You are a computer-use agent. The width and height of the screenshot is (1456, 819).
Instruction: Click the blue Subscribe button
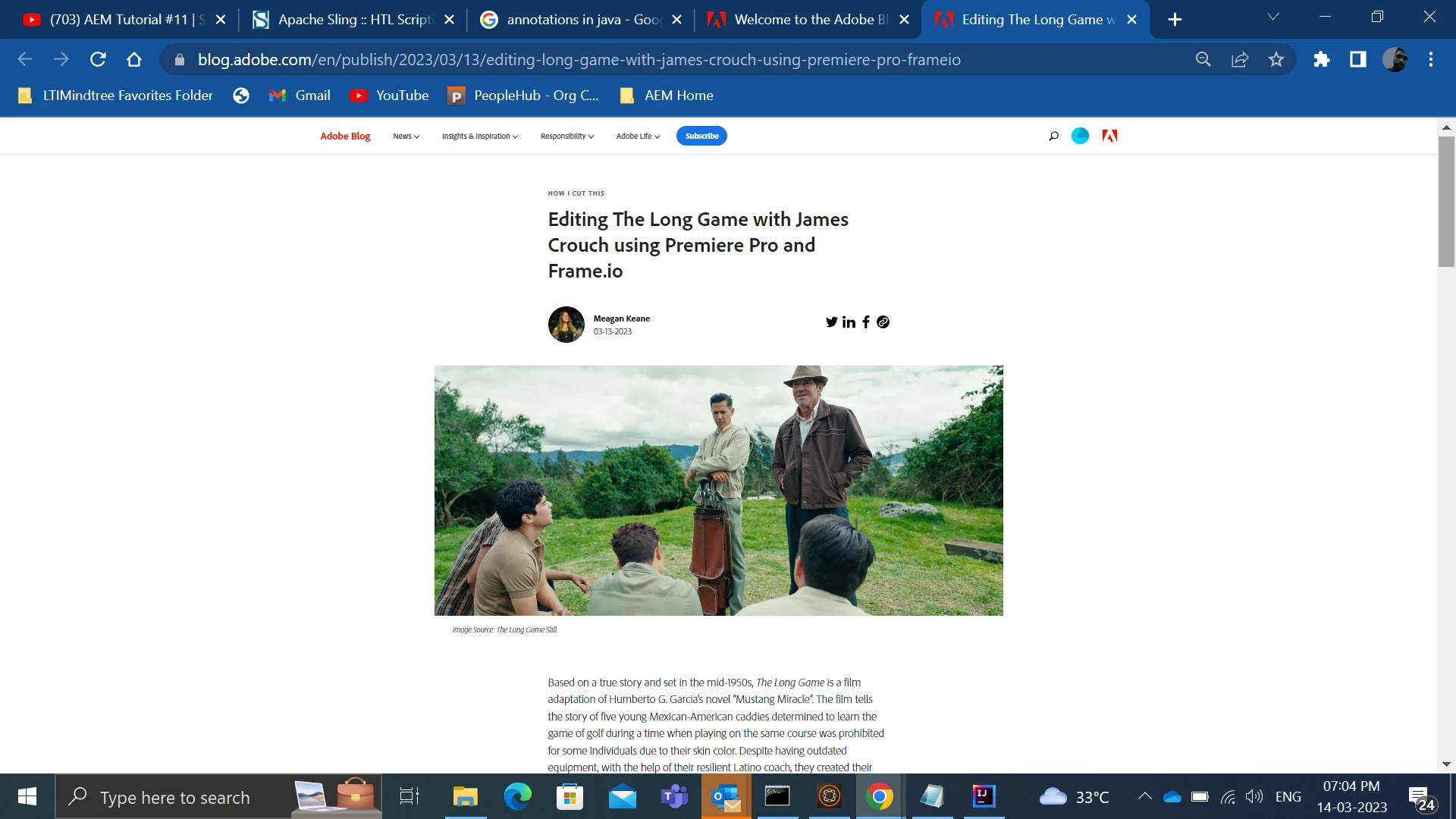[x=701, y=136]
